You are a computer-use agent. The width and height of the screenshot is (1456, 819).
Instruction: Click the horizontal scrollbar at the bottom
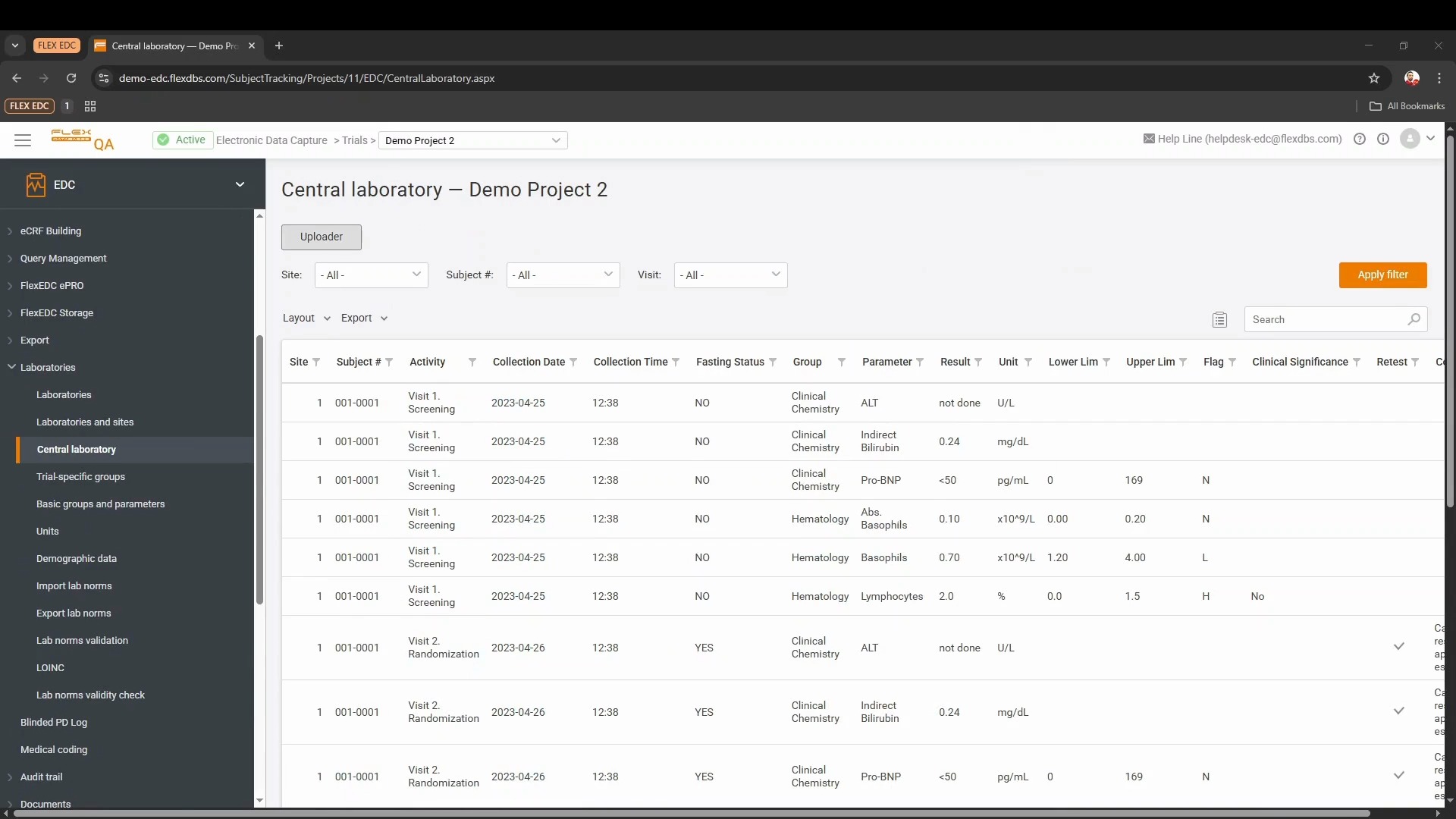point(690,814)
